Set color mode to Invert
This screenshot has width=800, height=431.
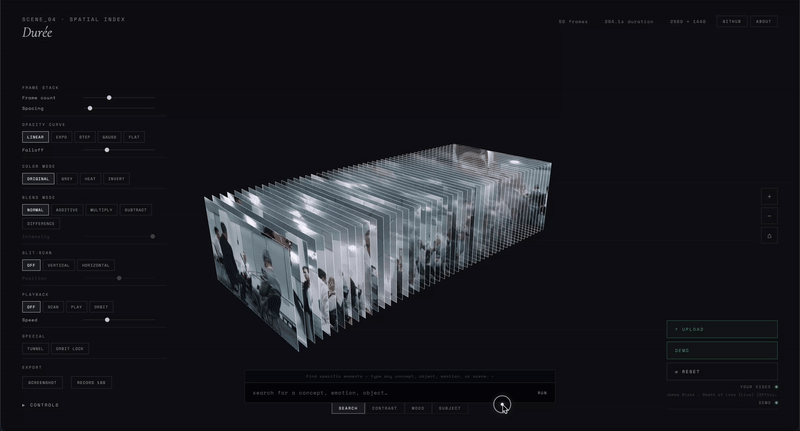pyautogui.click(x=116, y=179)
